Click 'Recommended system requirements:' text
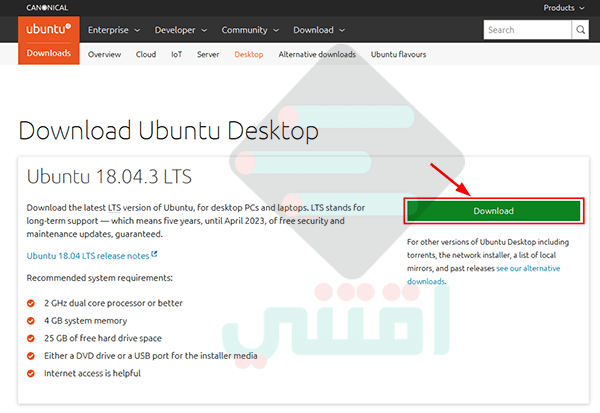 (99, 278)
